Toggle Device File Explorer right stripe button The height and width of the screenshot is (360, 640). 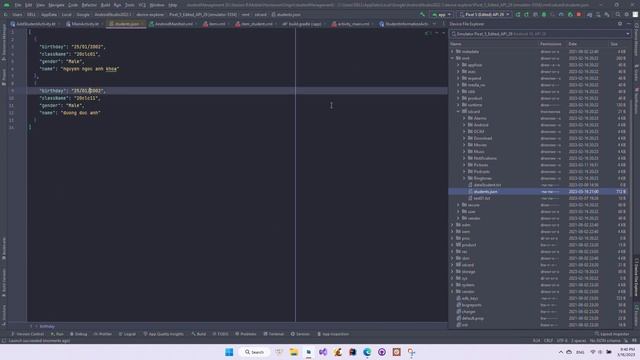pos(636,278)
